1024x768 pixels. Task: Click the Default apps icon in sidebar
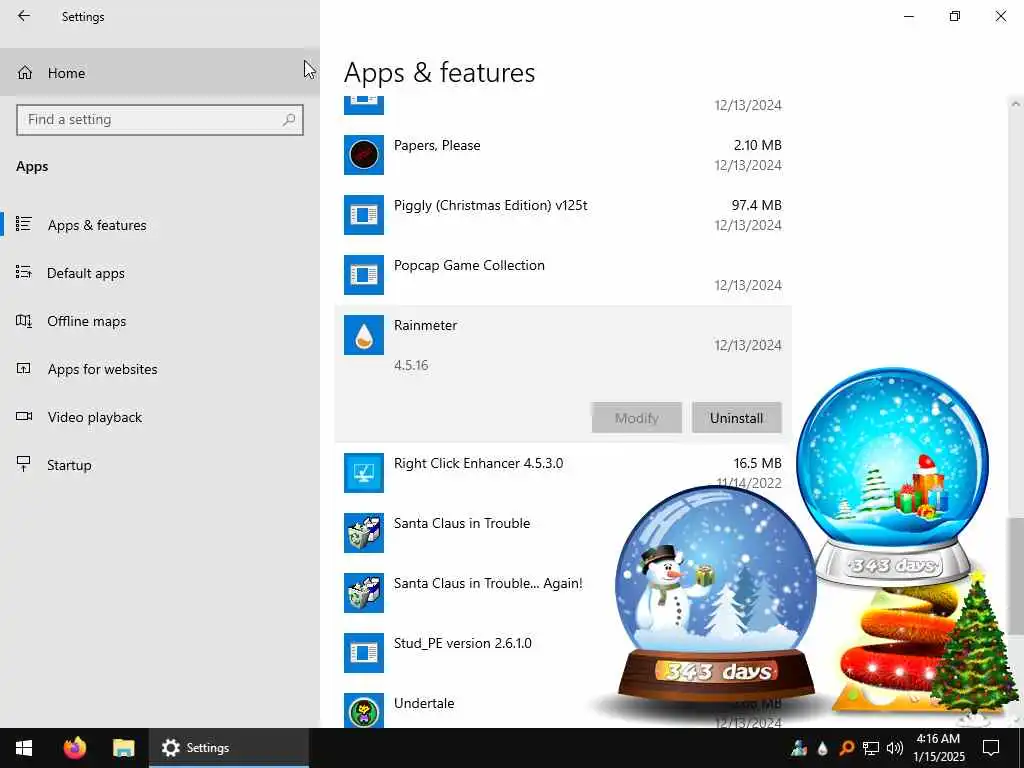pos(24,272)
